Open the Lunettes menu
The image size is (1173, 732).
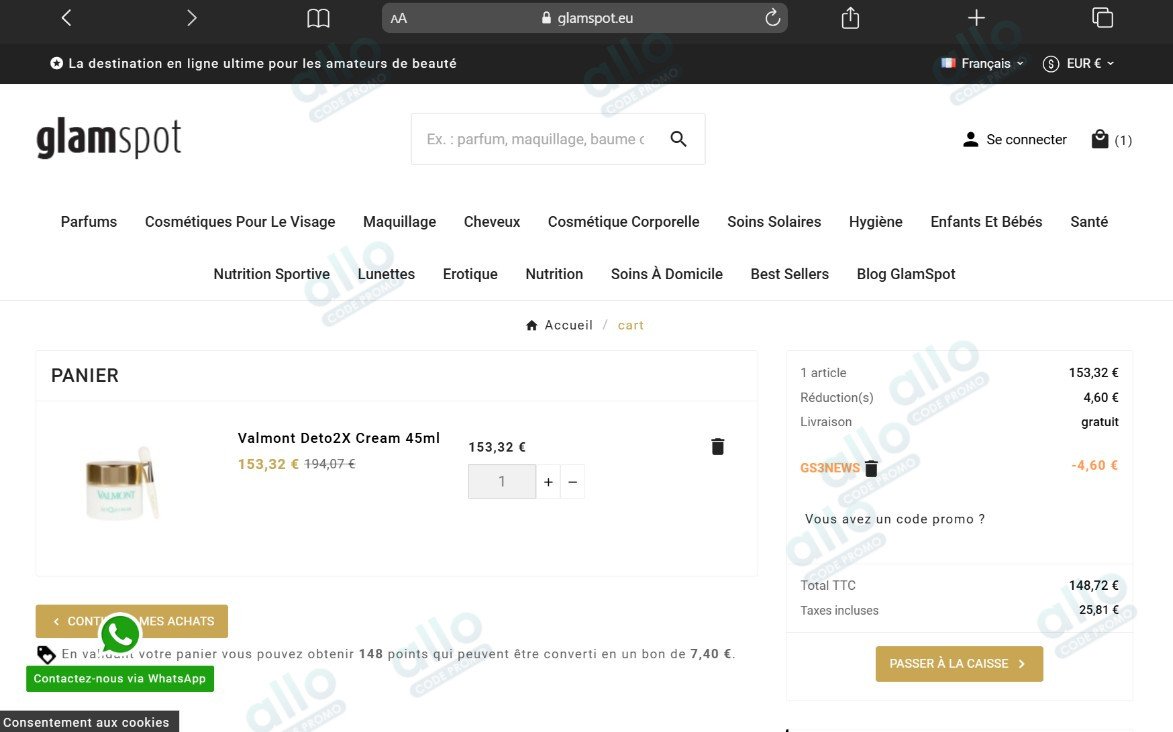pos(386,274)
